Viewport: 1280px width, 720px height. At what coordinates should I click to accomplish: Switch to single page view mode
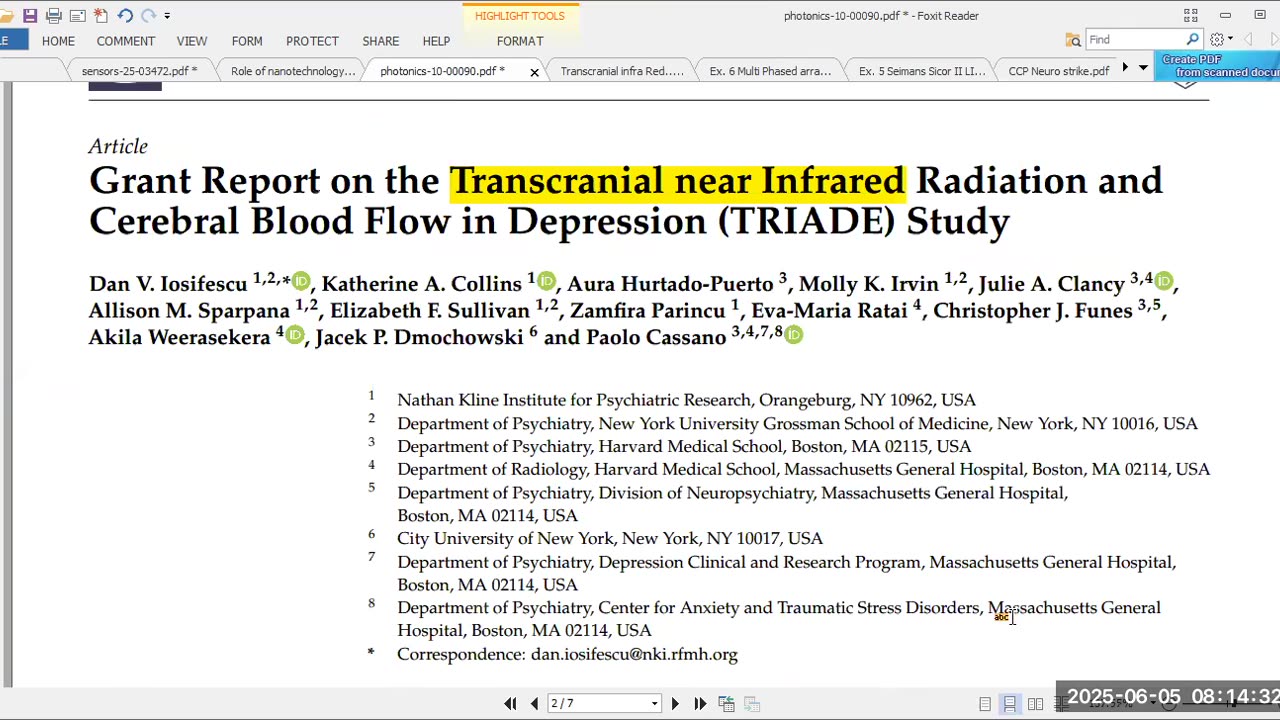pos(985,704)
